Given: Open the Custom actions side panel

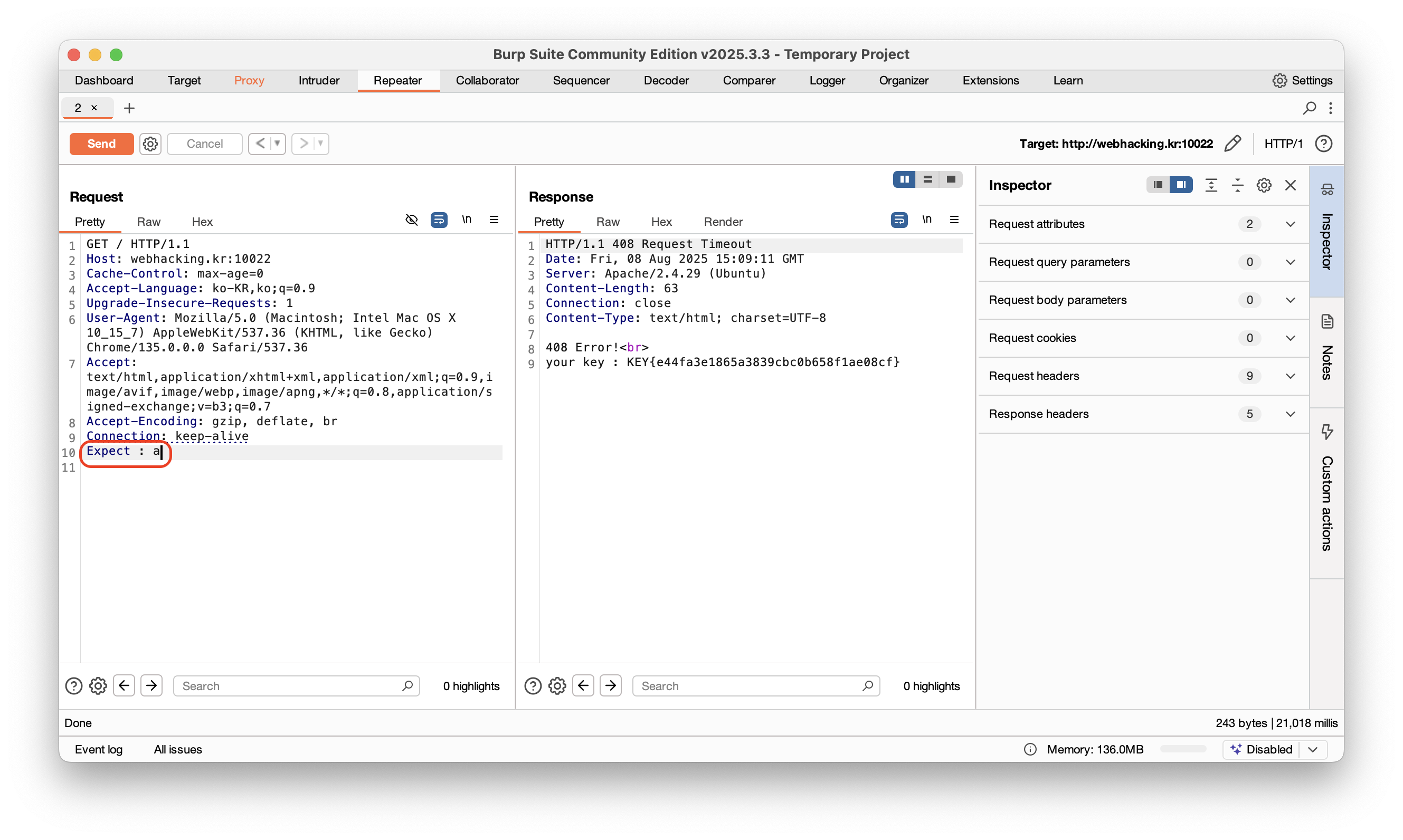Looking at the screenshot, I should tap(1326, 492).
